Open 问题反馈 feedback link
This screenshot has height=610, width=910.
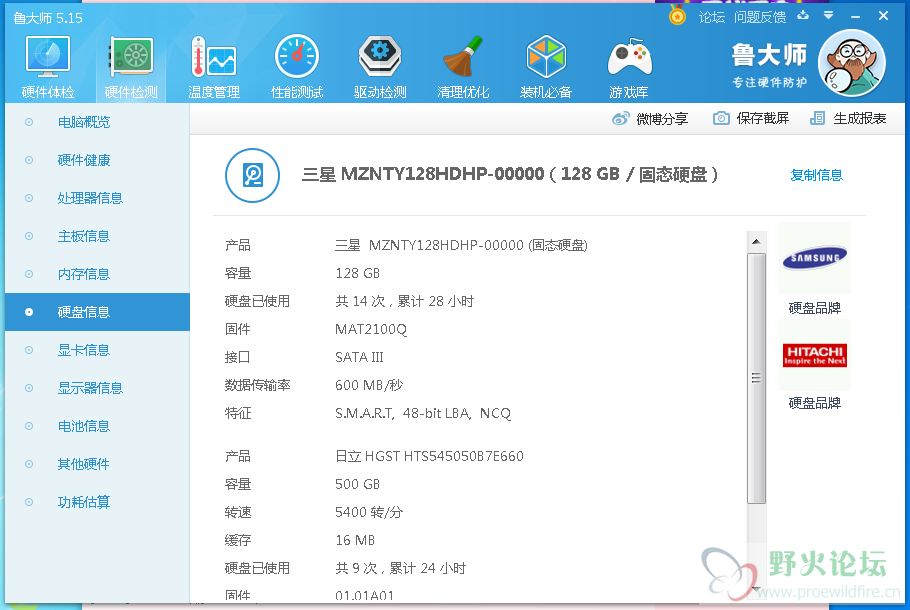(760, 17)
